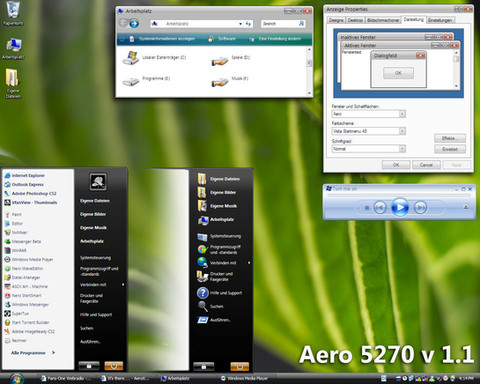480x384 pixels.
Task: Click the lock button in the left start menu
Action: (x=89, y=366)
